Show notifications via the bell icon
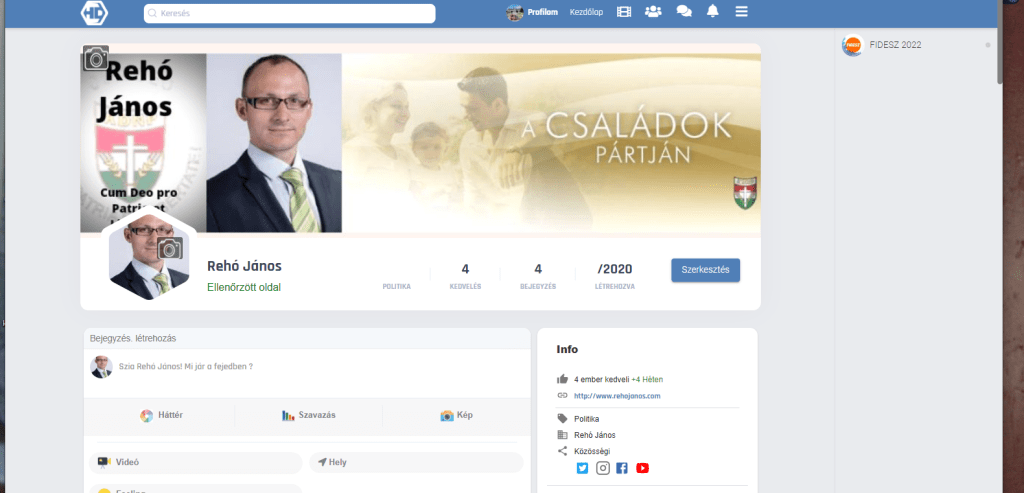This screenshot has height=493, width=1024. click(713, 12)
